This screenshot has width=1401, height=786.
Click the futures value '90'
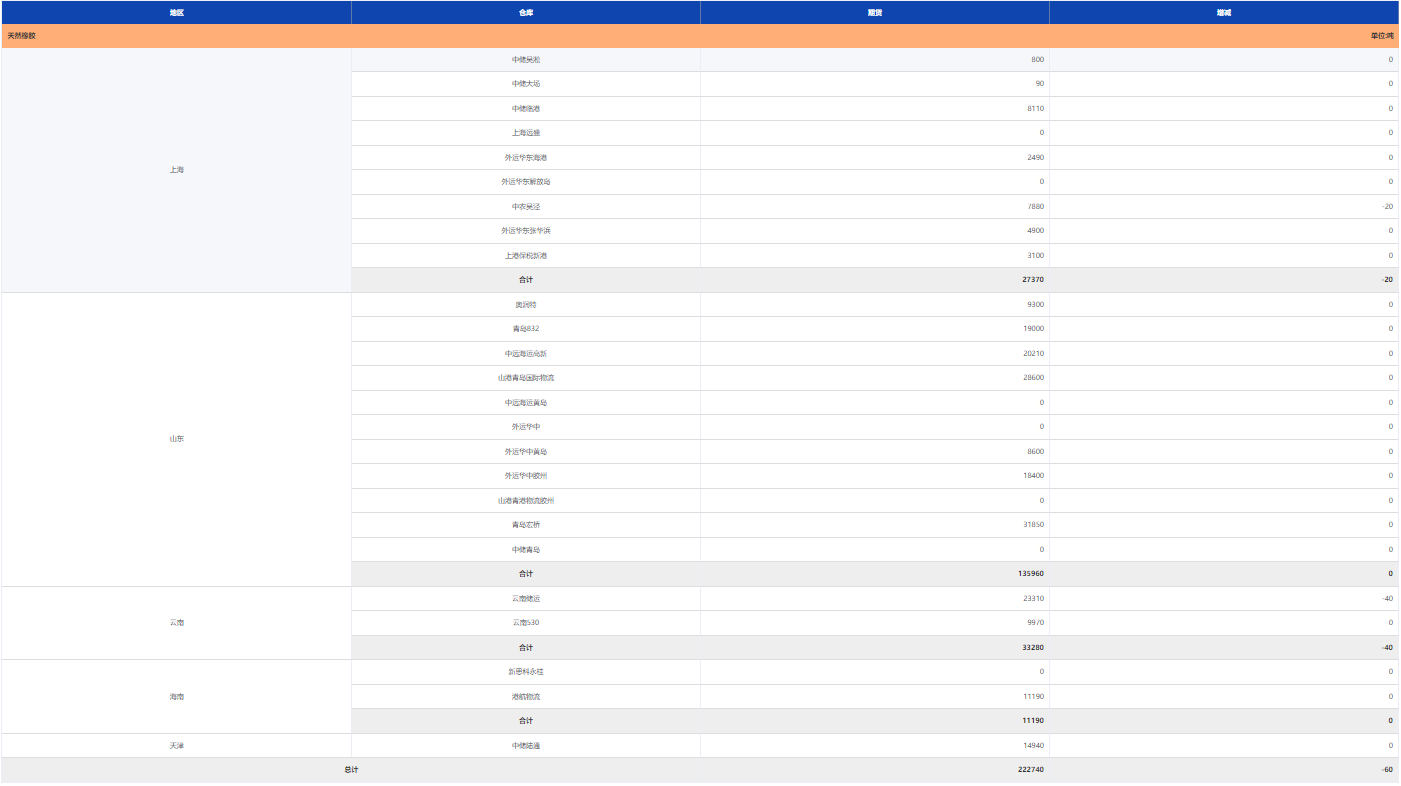(1040, 84)
